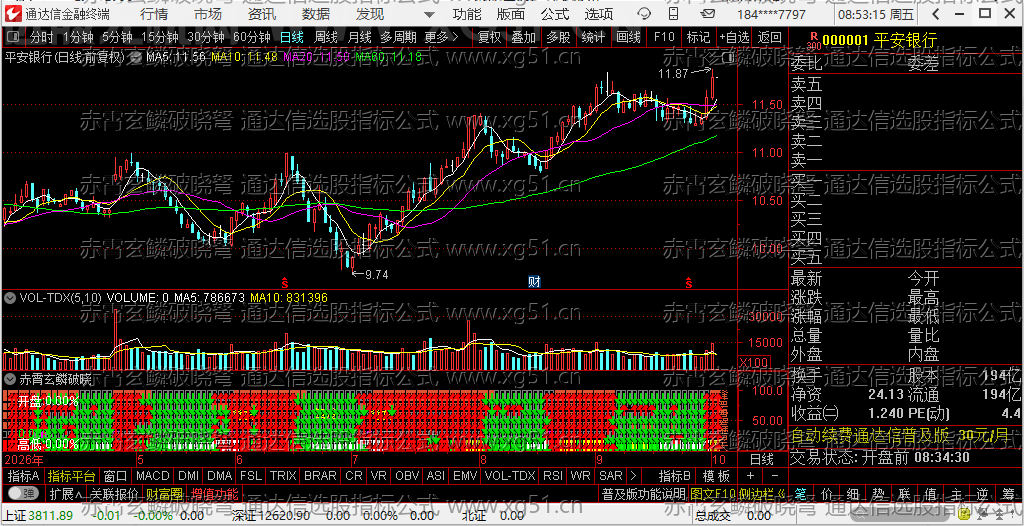
Task: Select the 60分钟 period
Action: point(252,38)
